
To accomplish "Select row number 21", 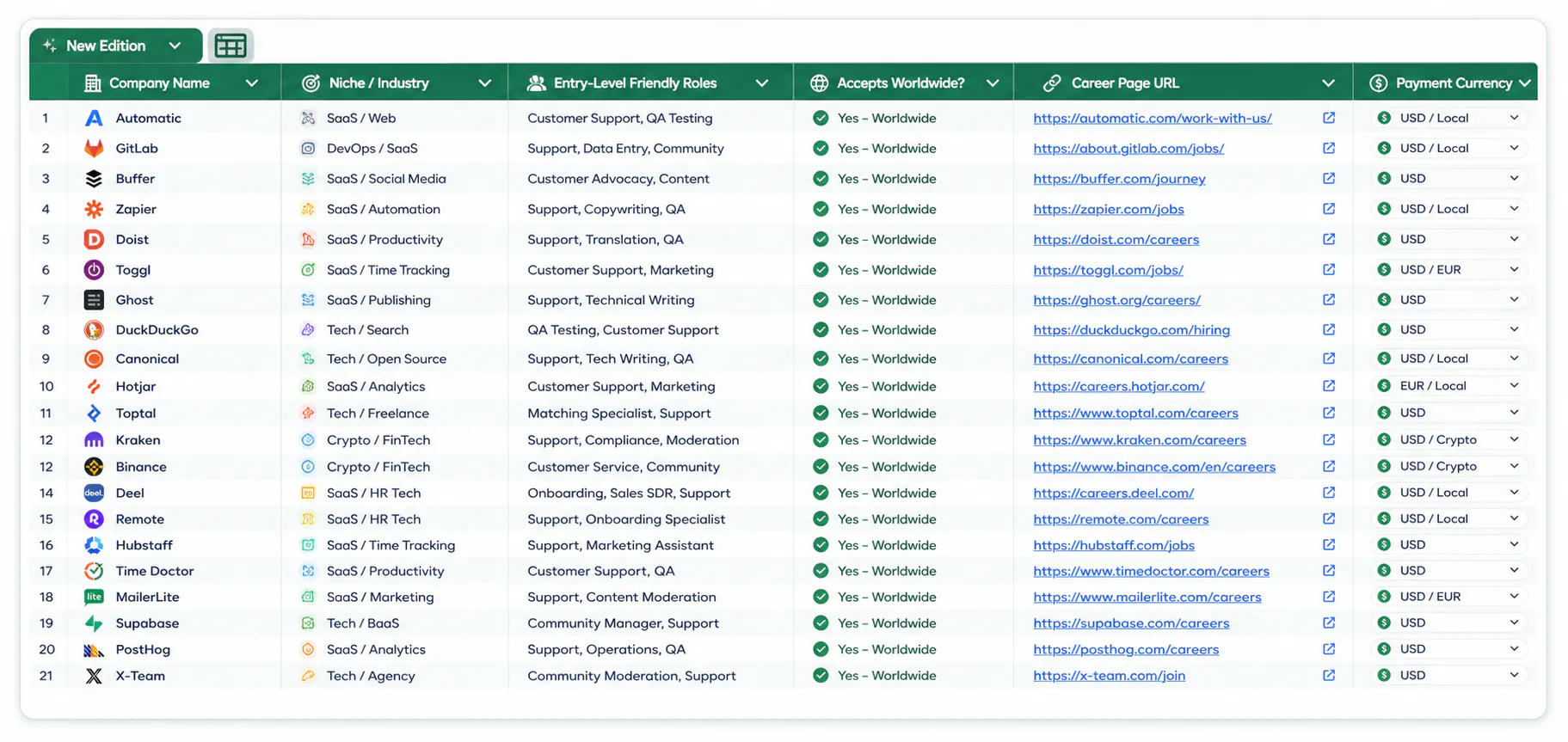I will pos(46,676).
